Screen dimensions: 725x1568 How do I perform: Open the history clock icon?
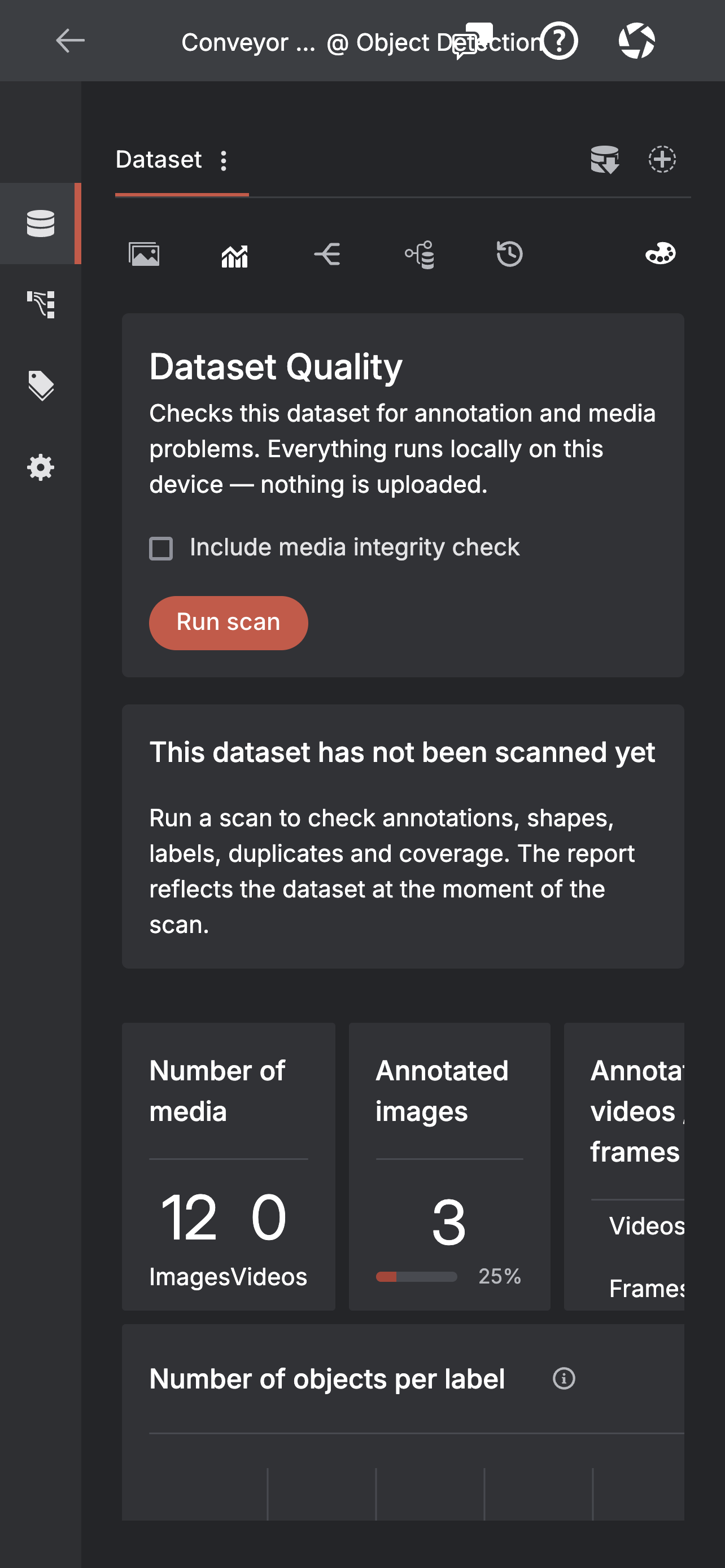pyautogui.click(x=509, y=254)
